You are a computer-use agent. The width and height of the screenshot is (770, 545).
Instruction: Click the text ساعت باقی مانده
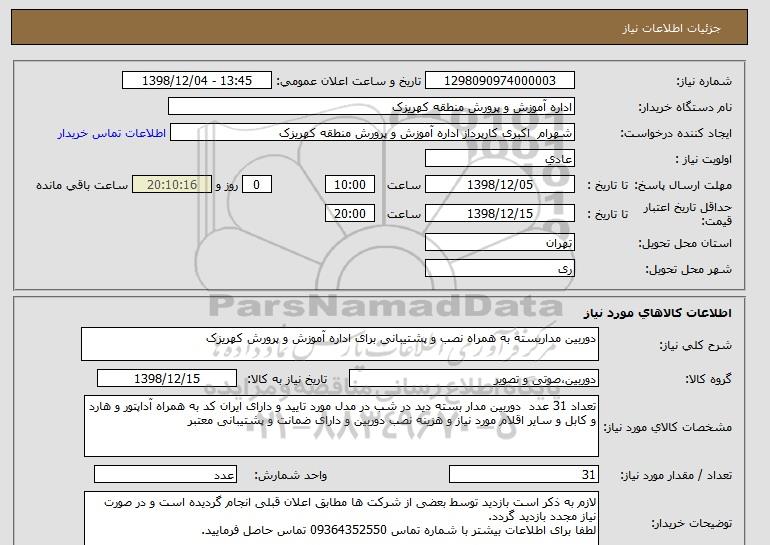pos(82,185)
